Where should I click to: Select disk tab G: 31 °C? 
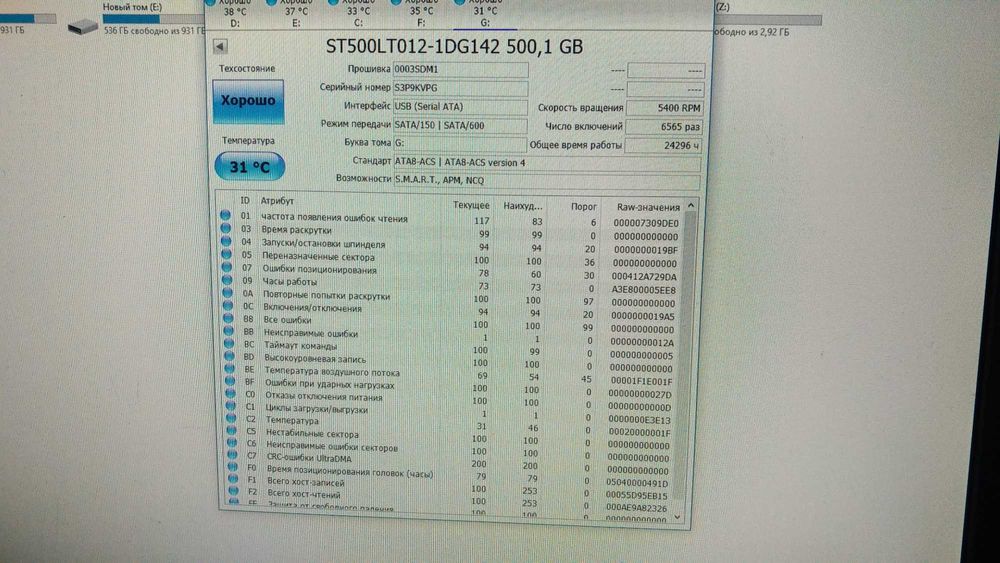[485, 13]
